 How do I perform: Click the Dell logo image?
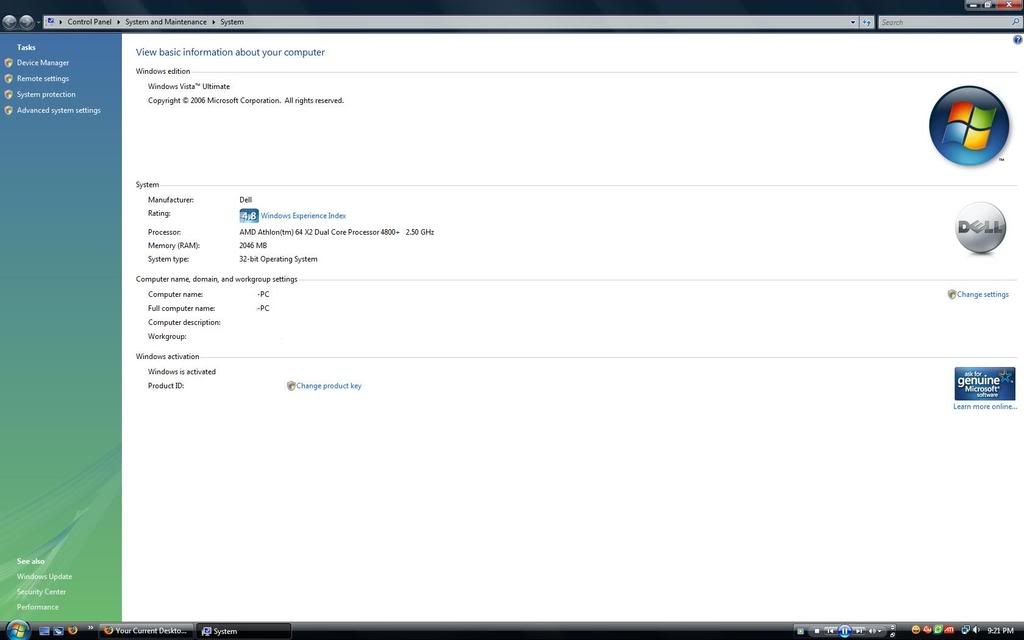click(x=980, y=227)
